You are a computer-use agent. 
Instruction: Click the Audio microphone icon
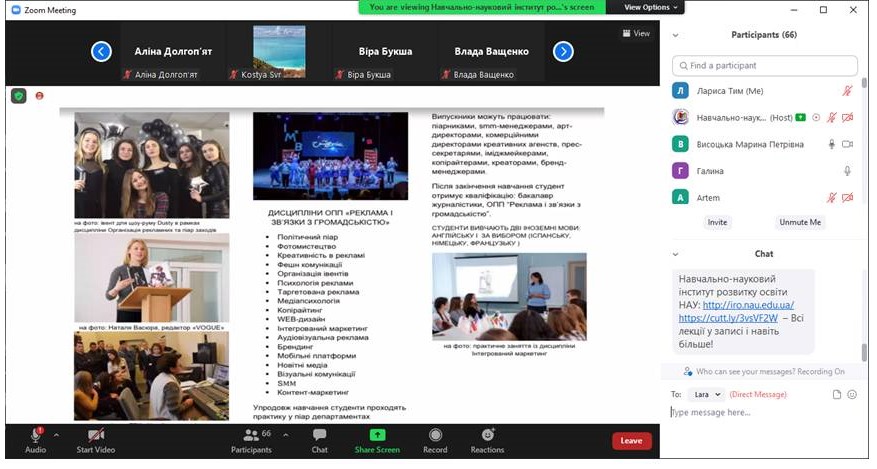point(35,435)
